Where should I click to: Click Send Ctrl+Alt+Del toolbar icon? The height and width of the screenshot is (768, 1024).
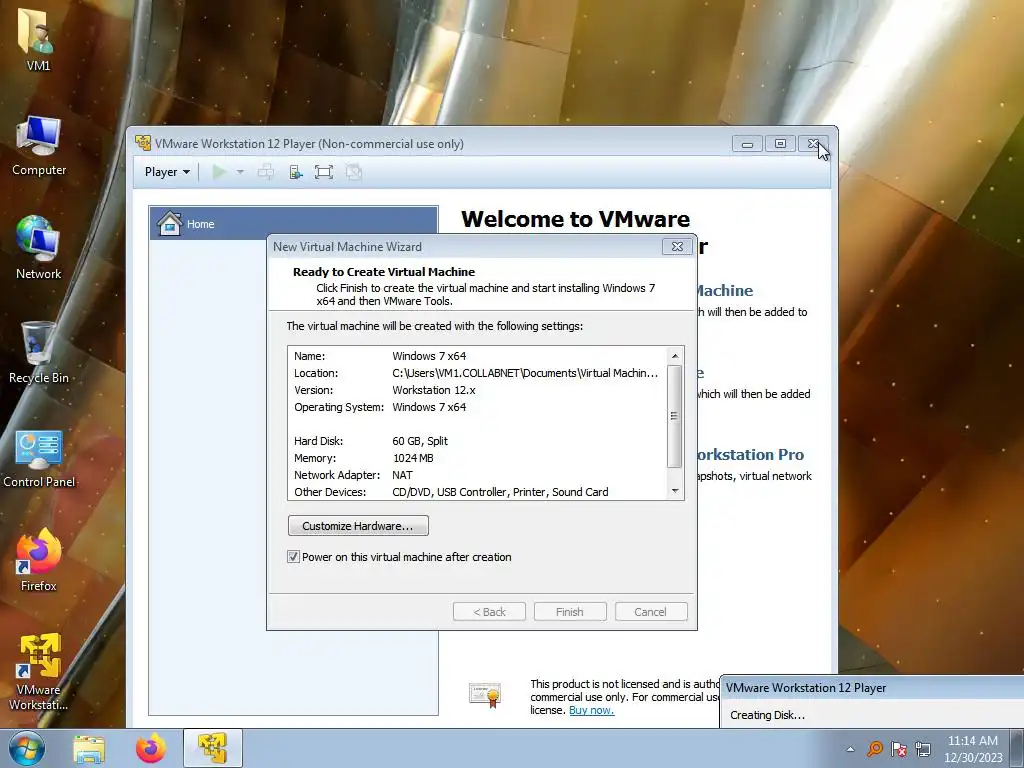click(x=266, y=172)
